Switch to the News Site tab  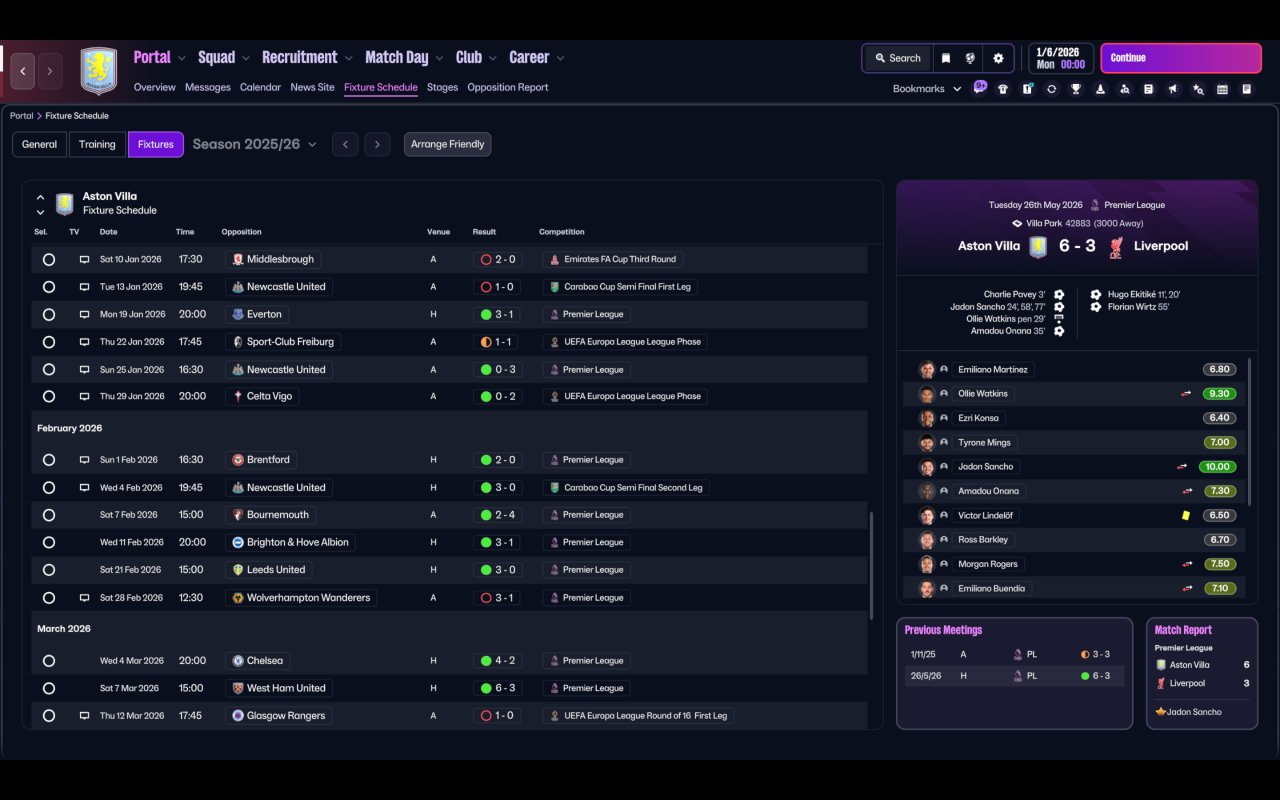pos(312,87)
